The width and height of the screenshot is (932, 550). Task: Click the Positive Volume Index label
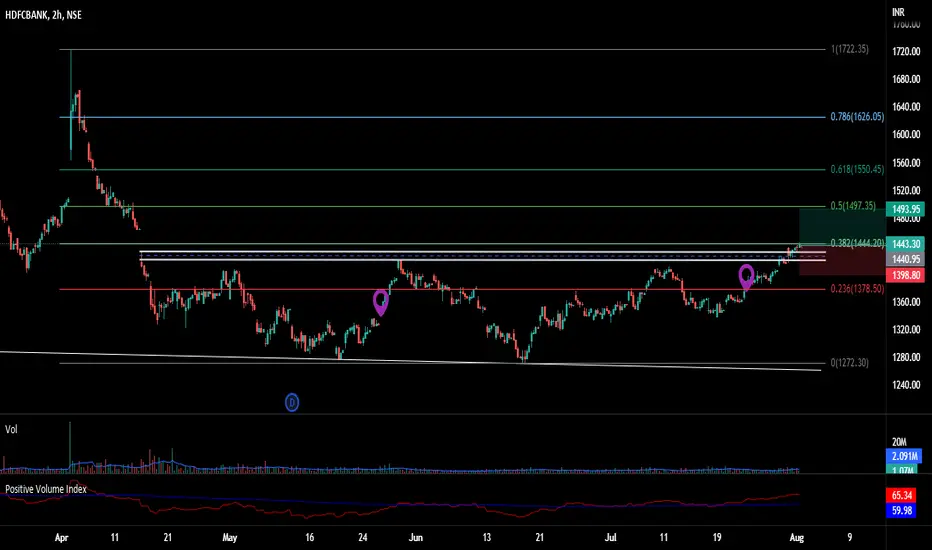[46, 489]
